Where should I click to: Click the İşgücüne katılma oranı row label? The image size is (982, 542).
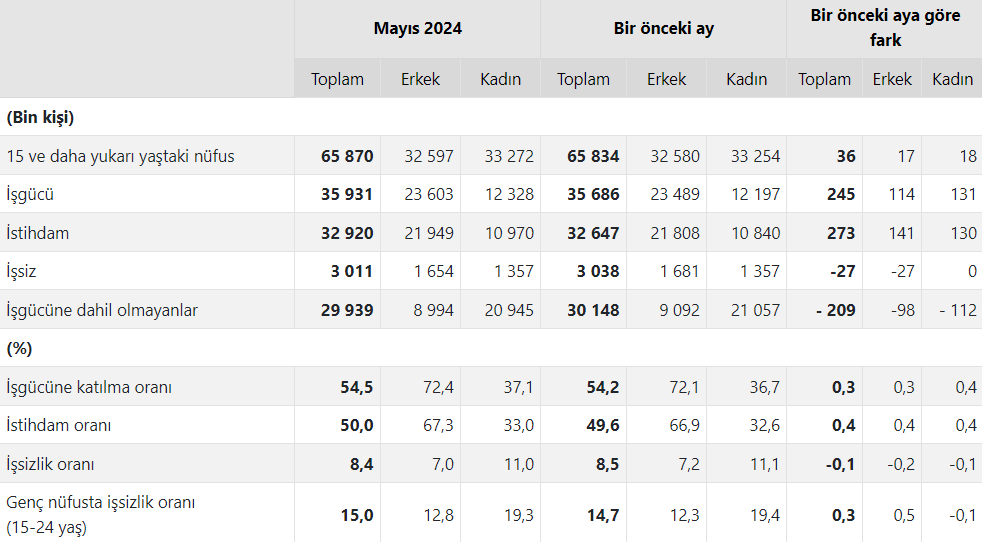89,387
